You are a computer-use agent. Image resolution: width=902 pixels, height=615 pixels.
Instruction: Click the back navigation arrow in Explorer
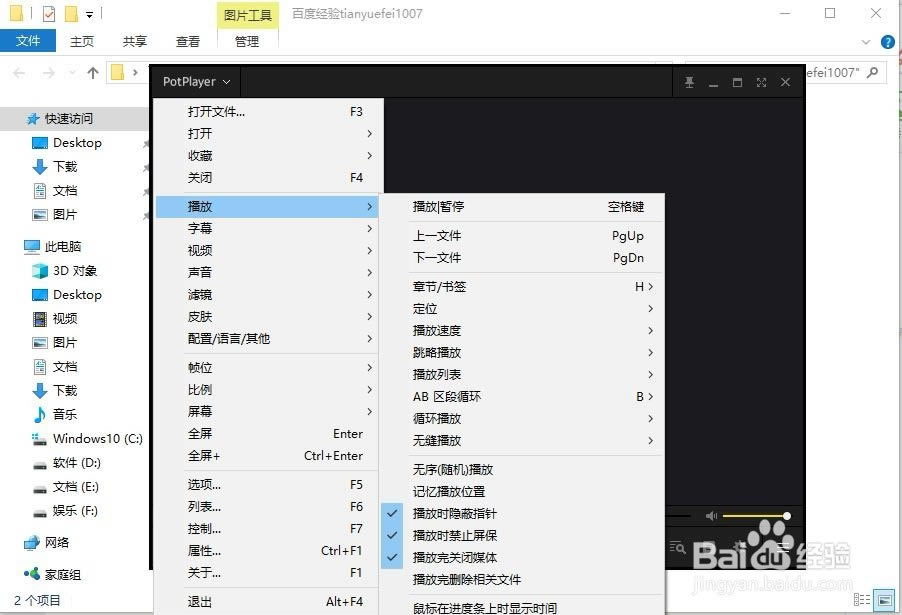click(x=18, y=72)
